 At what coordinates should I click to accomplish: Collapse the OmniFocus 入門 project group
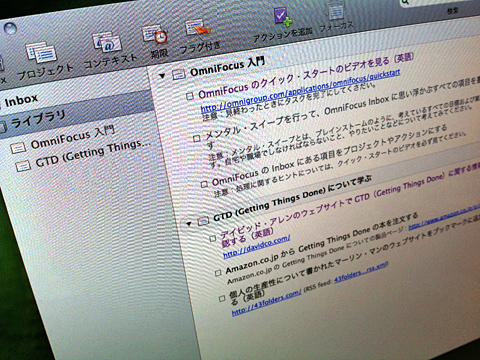tap(162, 76)
